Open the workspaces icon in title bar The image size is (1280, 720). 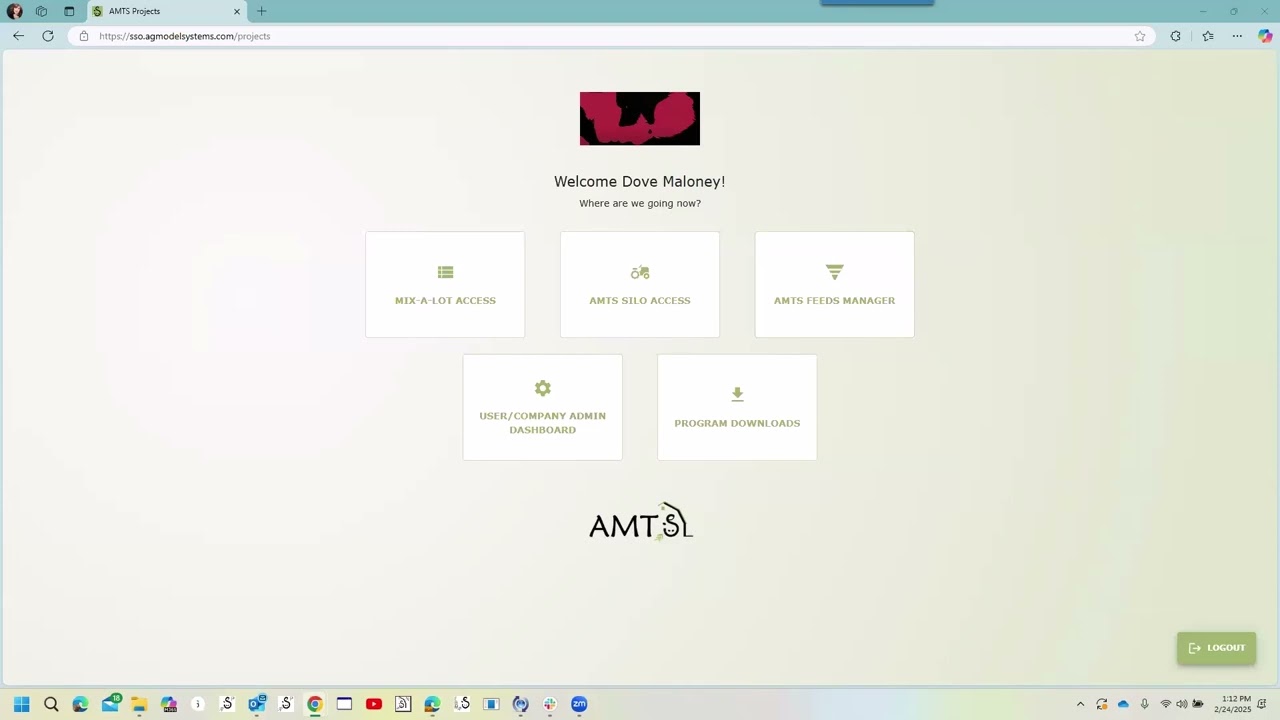click(x=41, y=11)
